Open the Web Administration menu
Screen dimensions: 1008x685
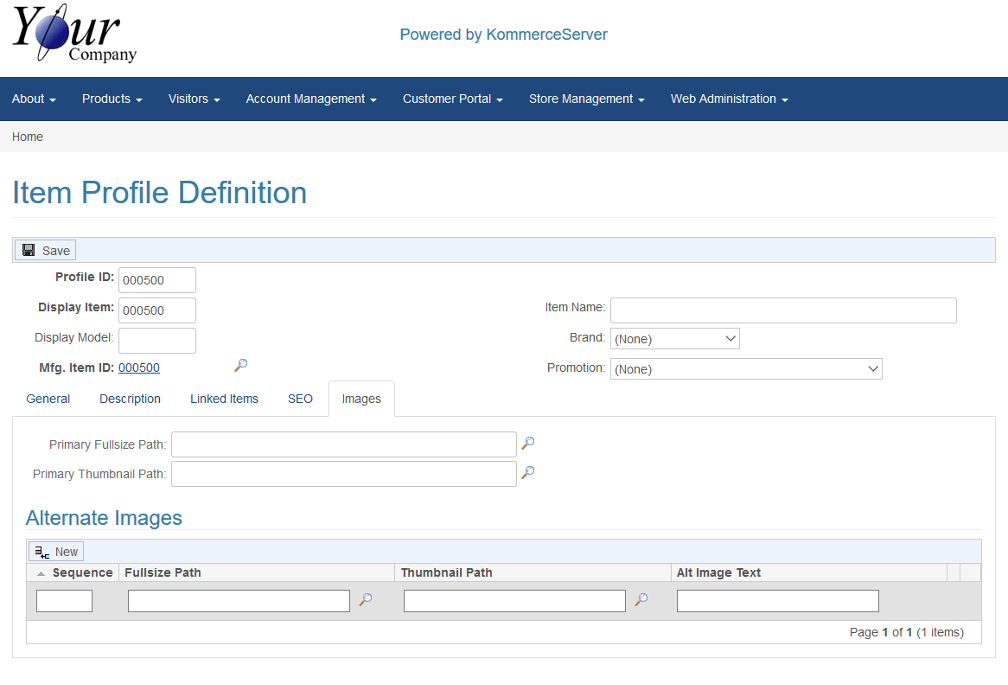pyautogui.click(x=729, y=99)
